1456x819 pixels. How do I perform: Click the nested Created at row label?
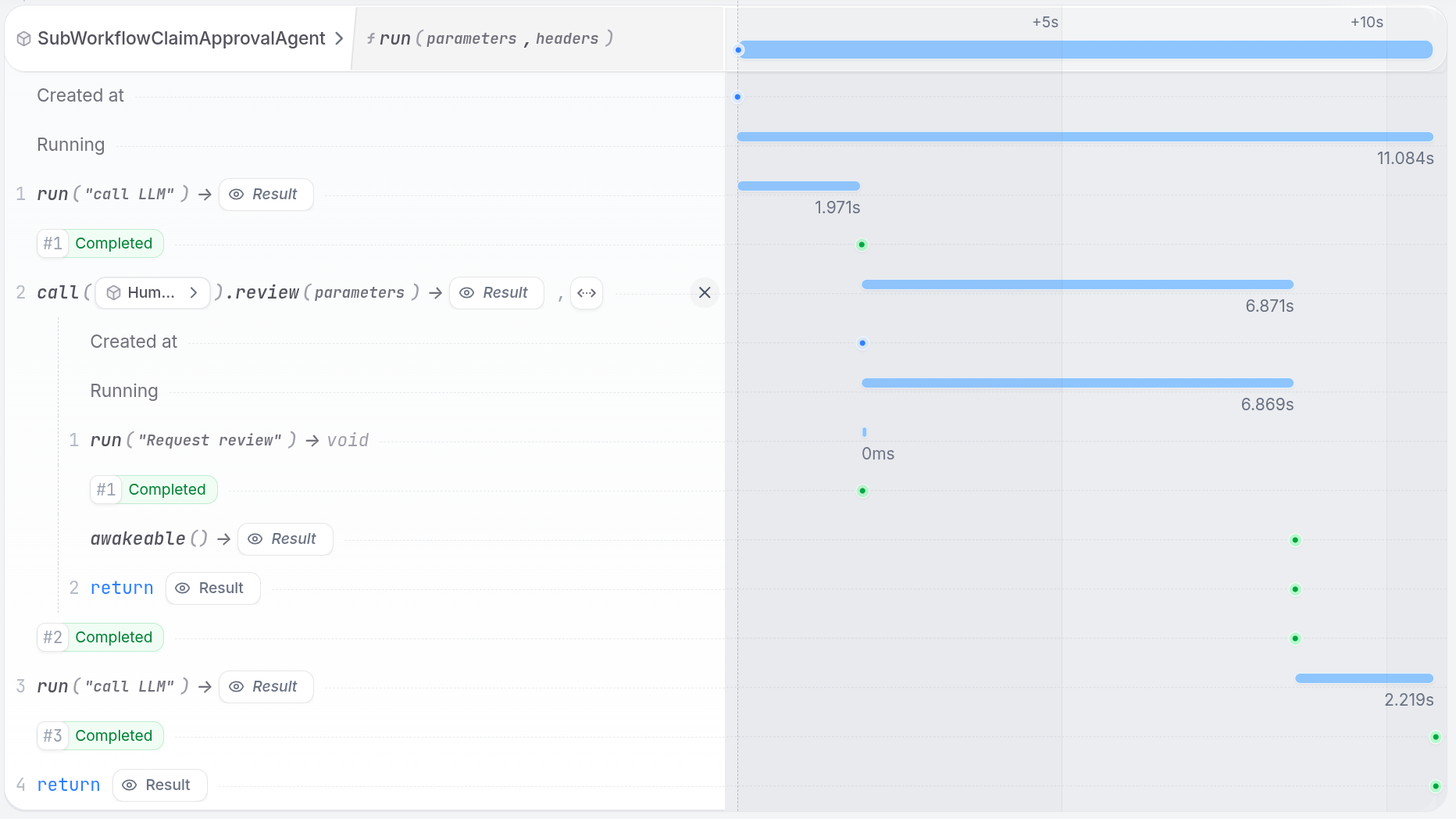pyautogui.click(x=134, y=342)
